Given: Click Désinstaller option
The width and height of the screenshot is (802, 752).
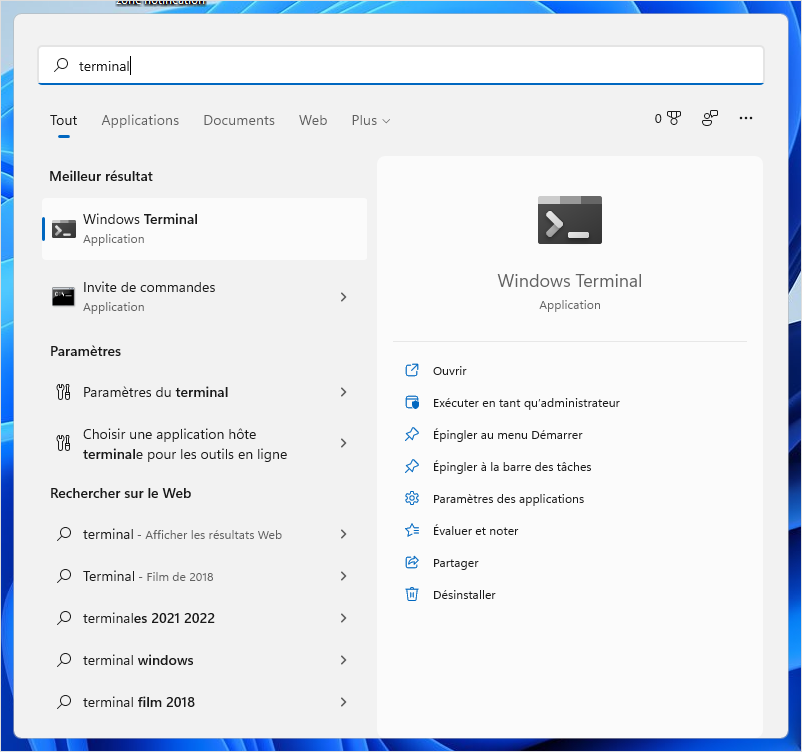Looking at the screenshot, I should 464,595.
